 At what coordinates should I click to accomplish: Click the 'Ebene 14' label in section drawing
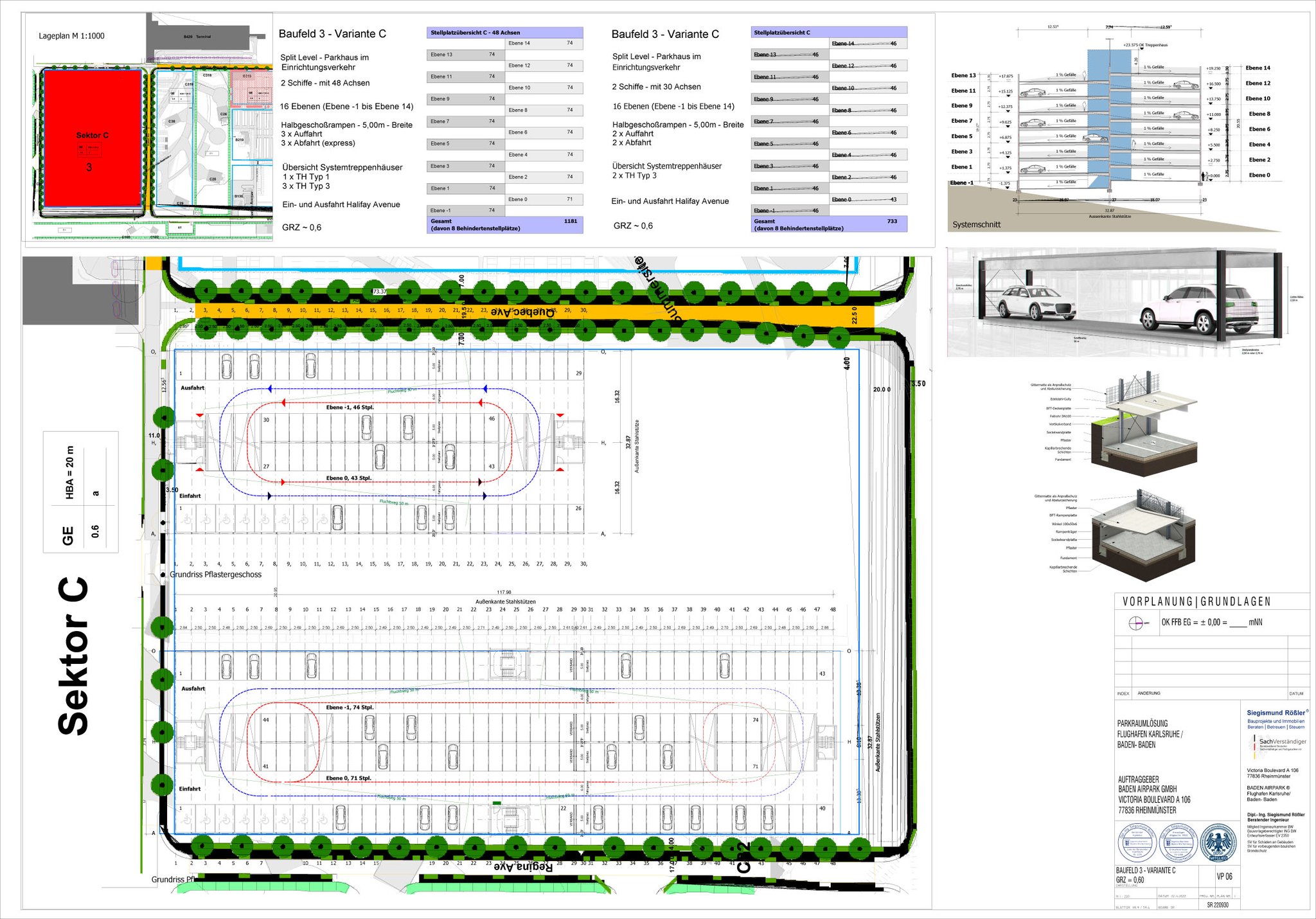(1258, 68)
